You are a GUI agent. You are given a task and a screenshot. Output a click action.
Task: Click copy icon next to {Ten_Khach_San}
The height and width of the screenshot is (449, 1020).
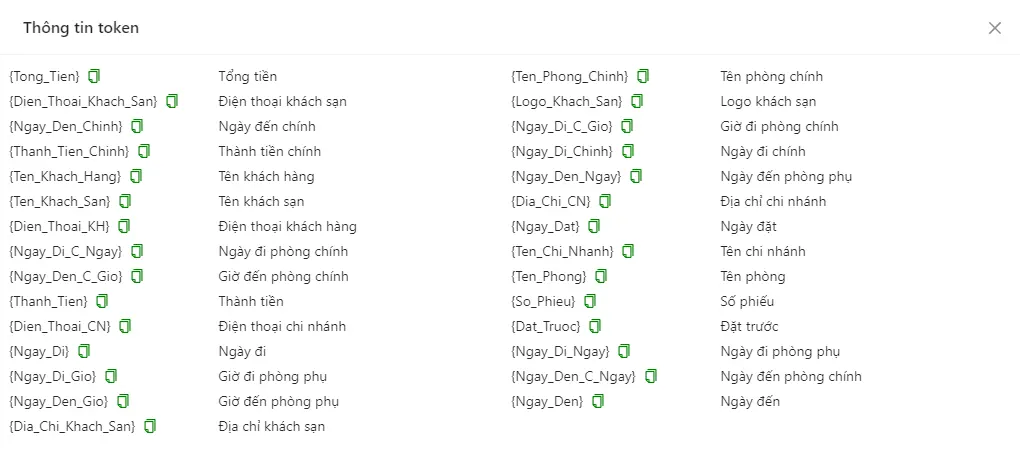point(126,201)
